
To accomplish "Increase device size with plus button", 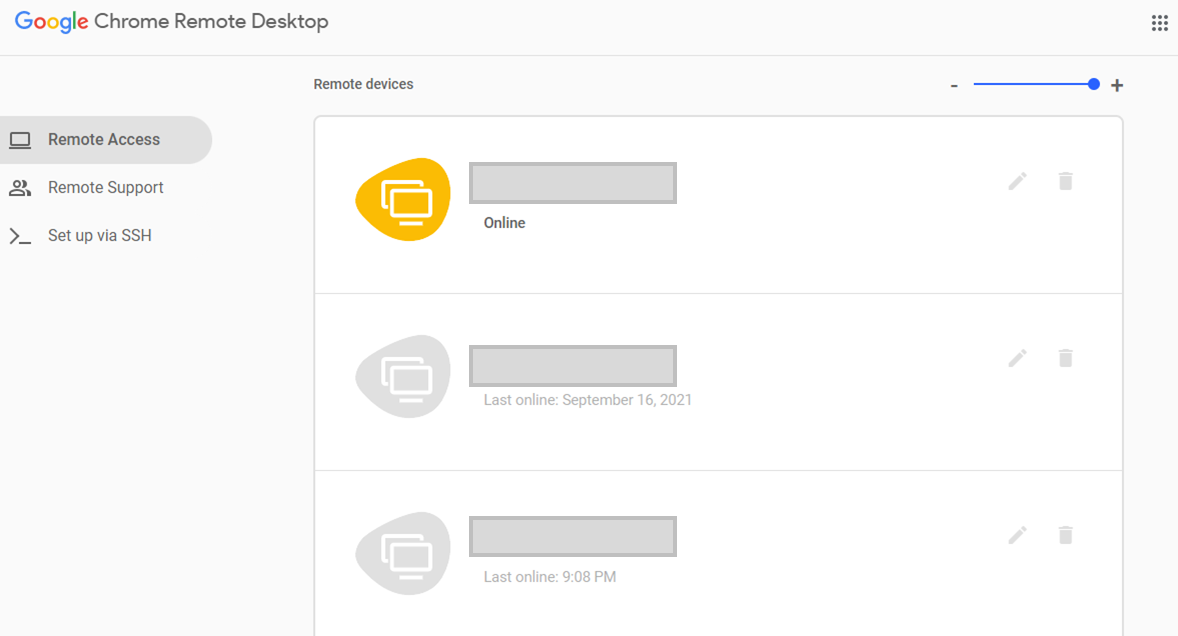I will coord(1117,86).
